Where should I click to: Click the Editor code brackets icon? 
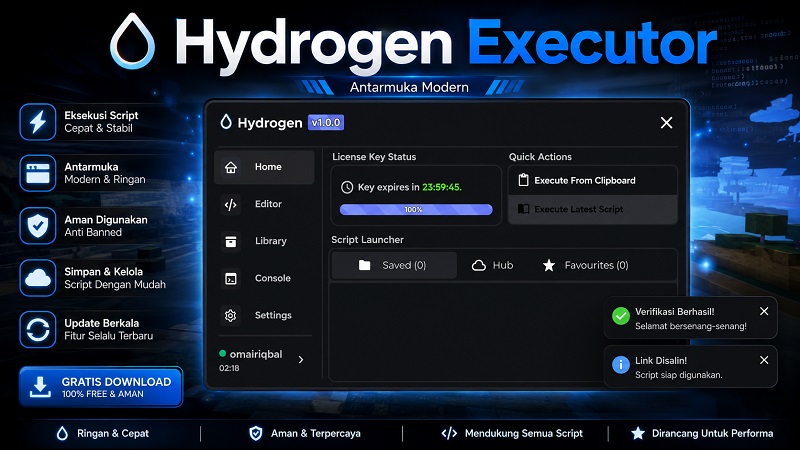(231, 205)
